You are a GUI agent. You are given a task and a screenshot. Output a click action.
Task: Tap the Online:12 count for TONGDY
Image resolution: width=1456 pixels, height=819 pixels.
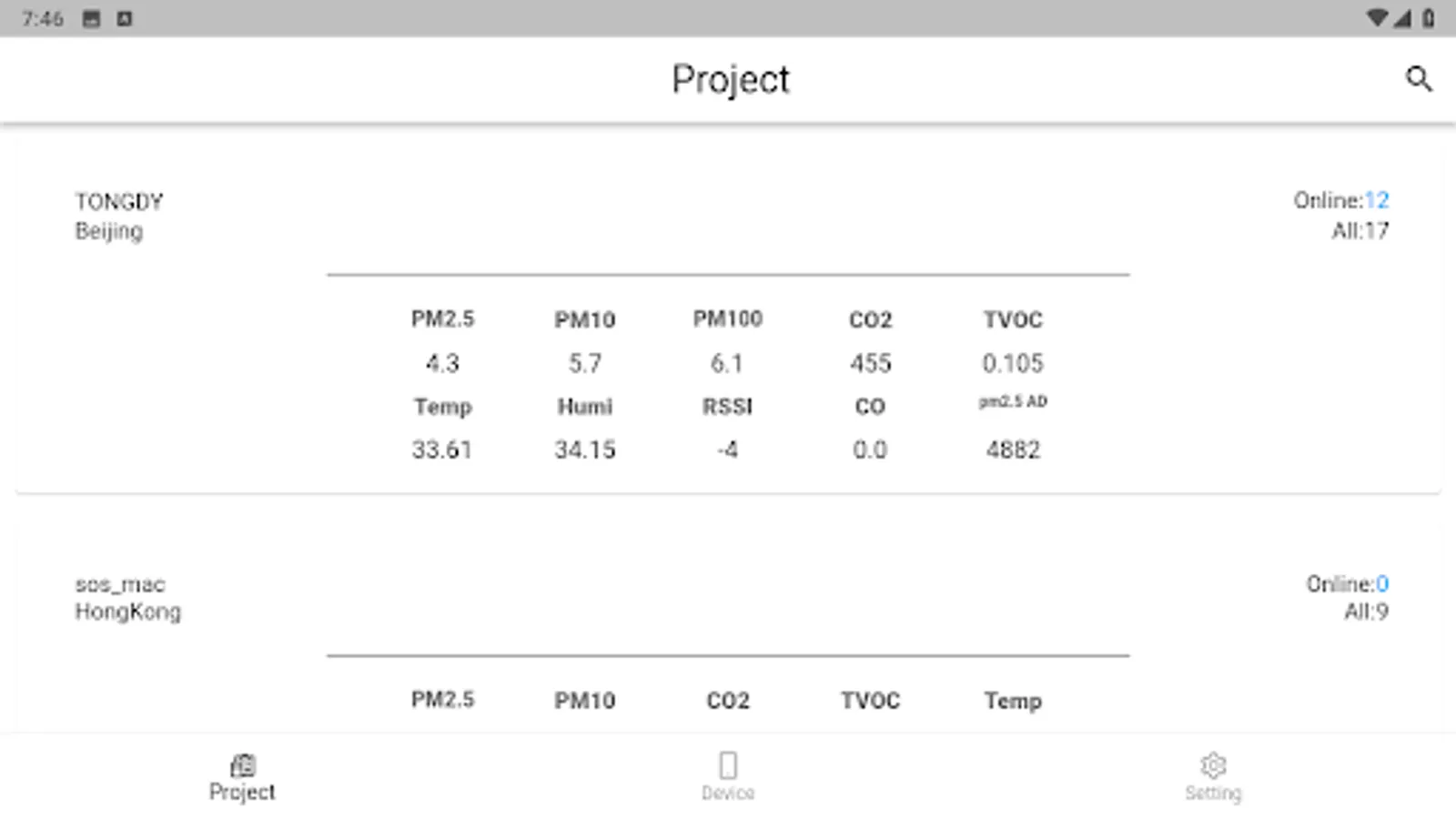tap(1340, 200)
